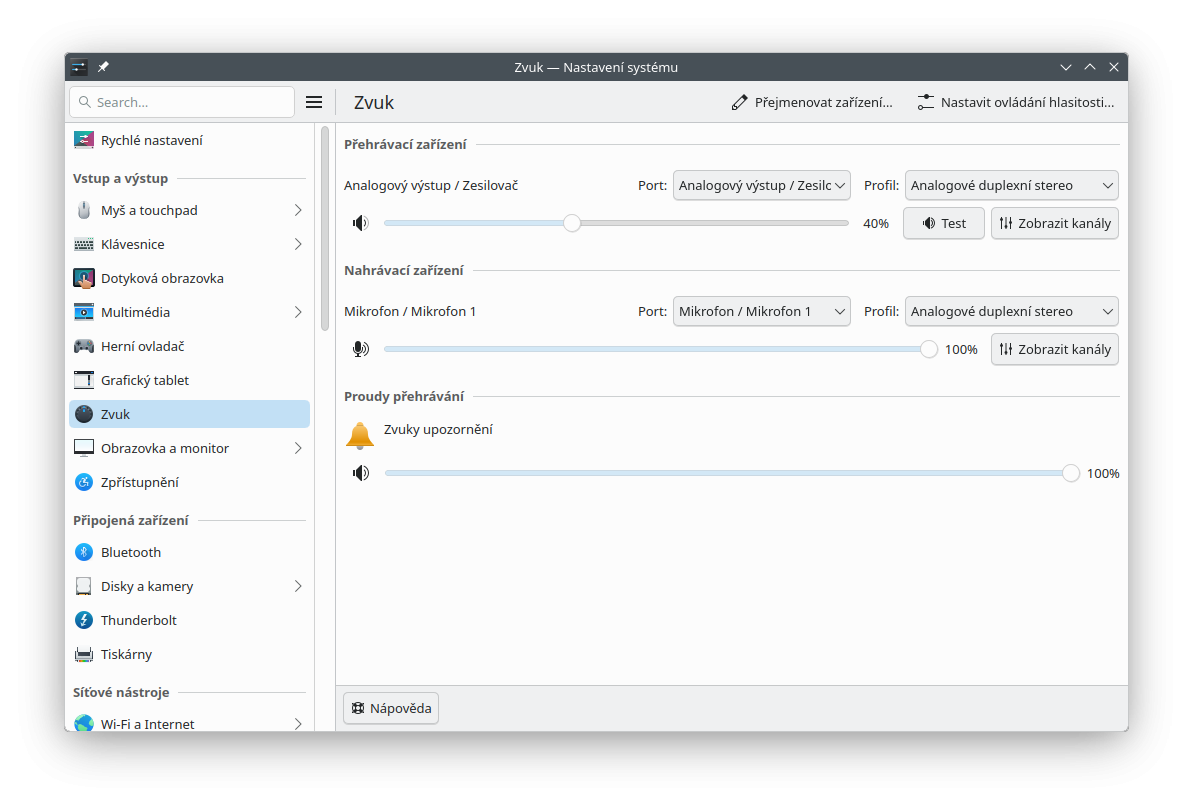Open the hamburger menu next to search
This screenshot has width=1193, height=808.
(314, 102)
